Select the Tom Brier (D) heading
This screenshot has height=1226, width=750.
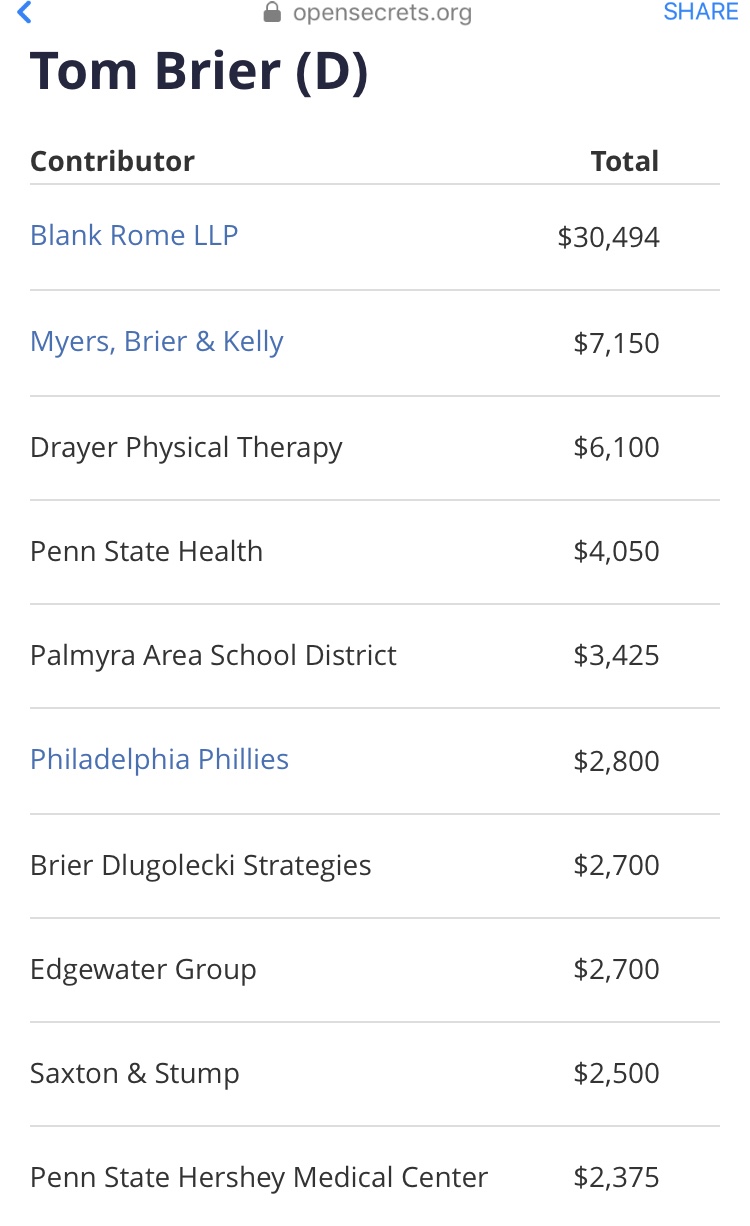[x=199, y=74]
